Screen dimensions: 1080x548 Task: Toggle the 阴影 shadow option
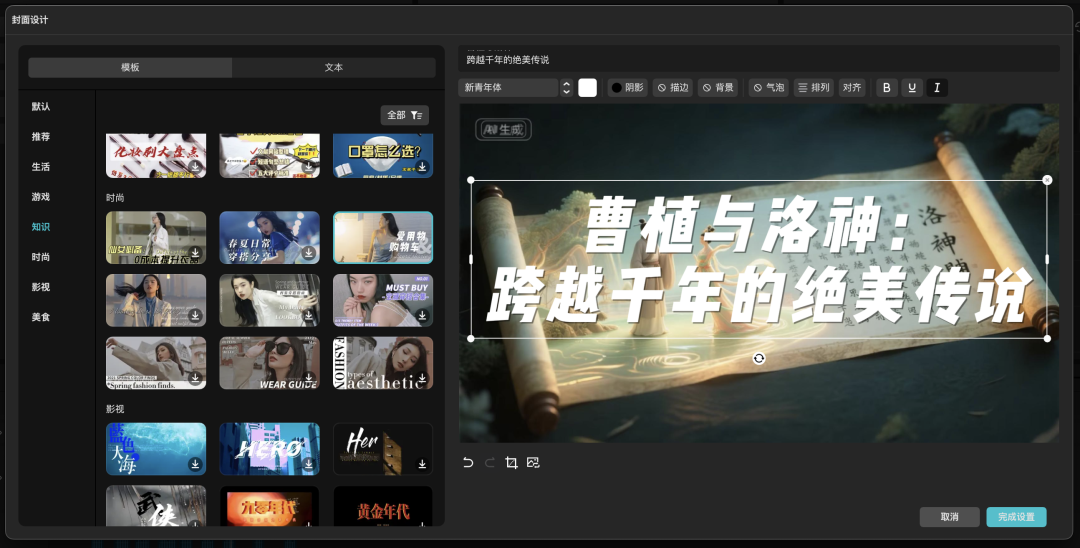point(627,87)
